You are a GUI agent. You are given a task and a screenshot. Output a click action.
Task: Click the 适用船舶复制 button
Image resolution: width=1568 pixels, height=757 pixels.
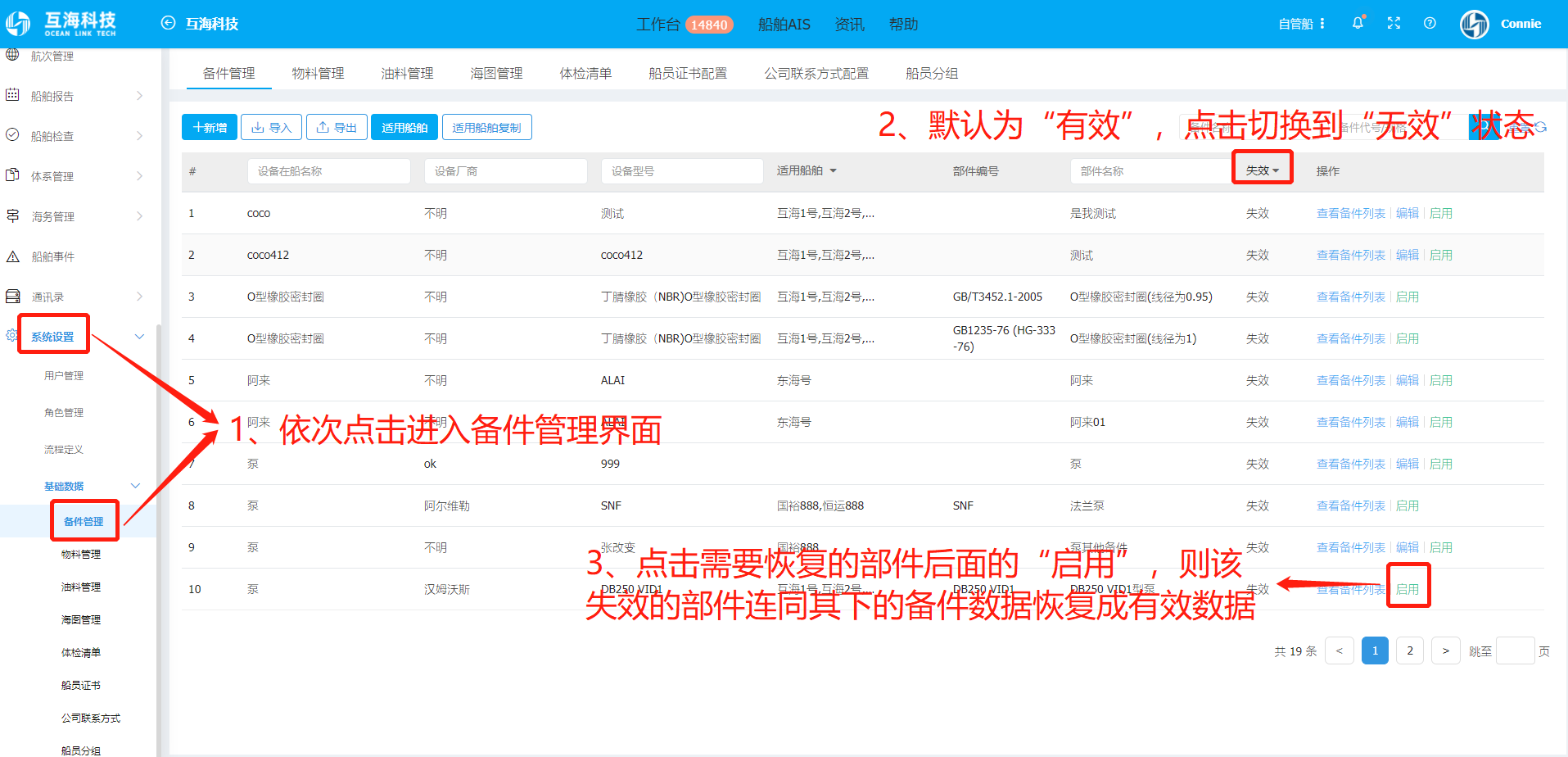coord(486,127)
